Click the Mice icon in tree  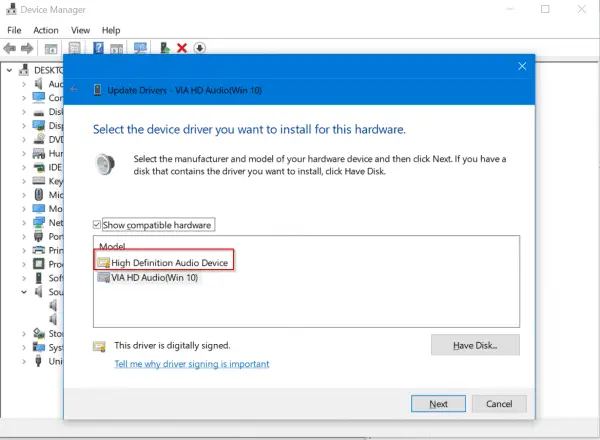39,195
